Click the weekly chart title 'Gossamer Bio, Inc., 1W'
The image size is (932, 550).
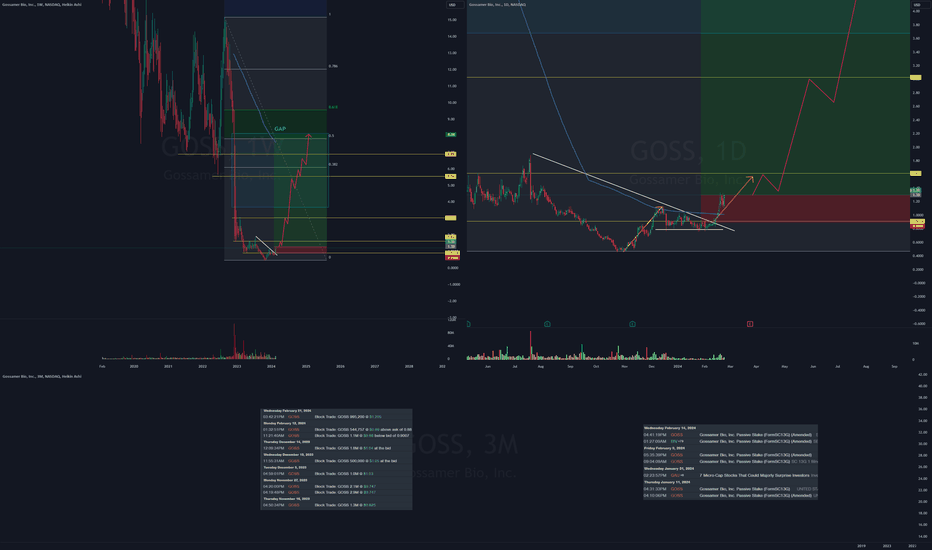pyautogui.click(x=41, y=5)
